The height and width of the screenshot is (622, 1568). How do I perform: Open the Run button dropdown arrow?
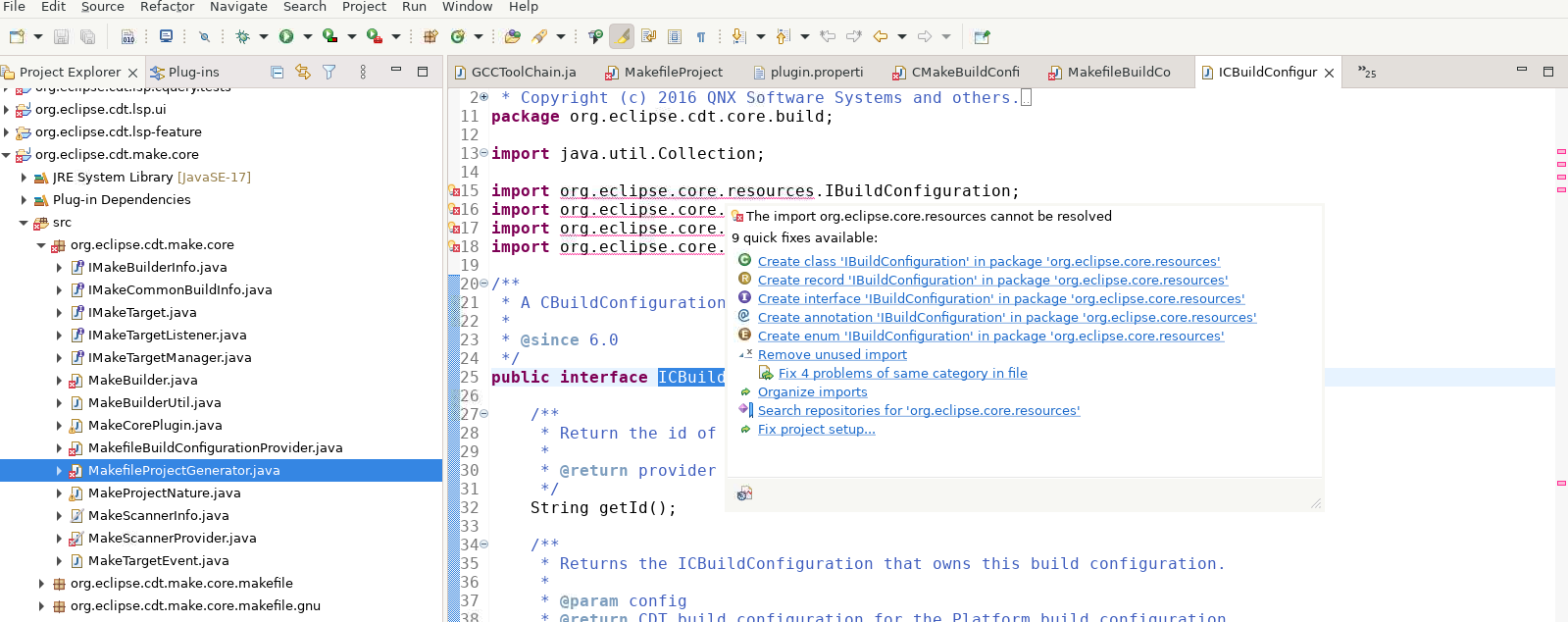click(307, 37)
